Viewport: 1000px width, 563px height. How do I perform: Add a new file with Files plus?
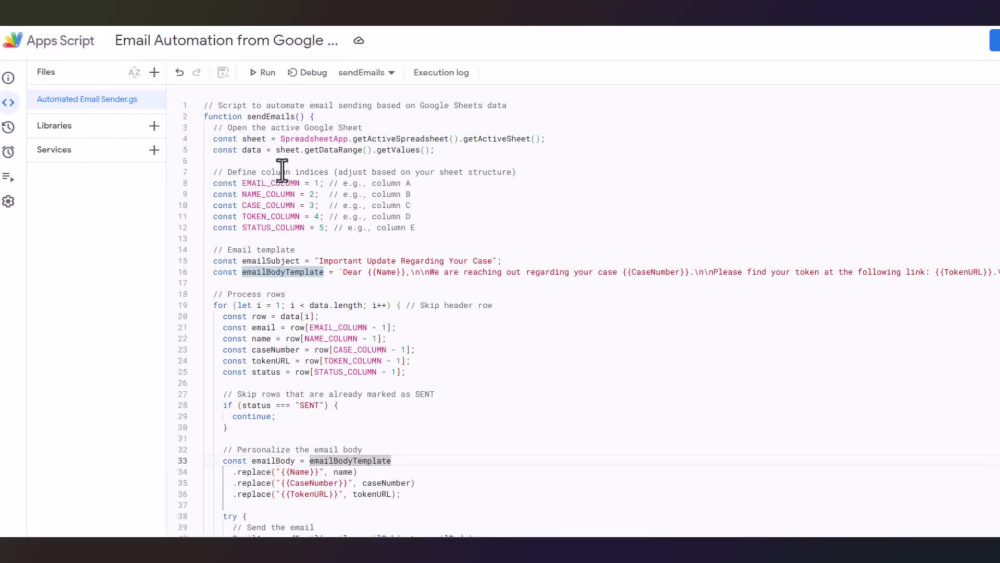coord(154,72)
